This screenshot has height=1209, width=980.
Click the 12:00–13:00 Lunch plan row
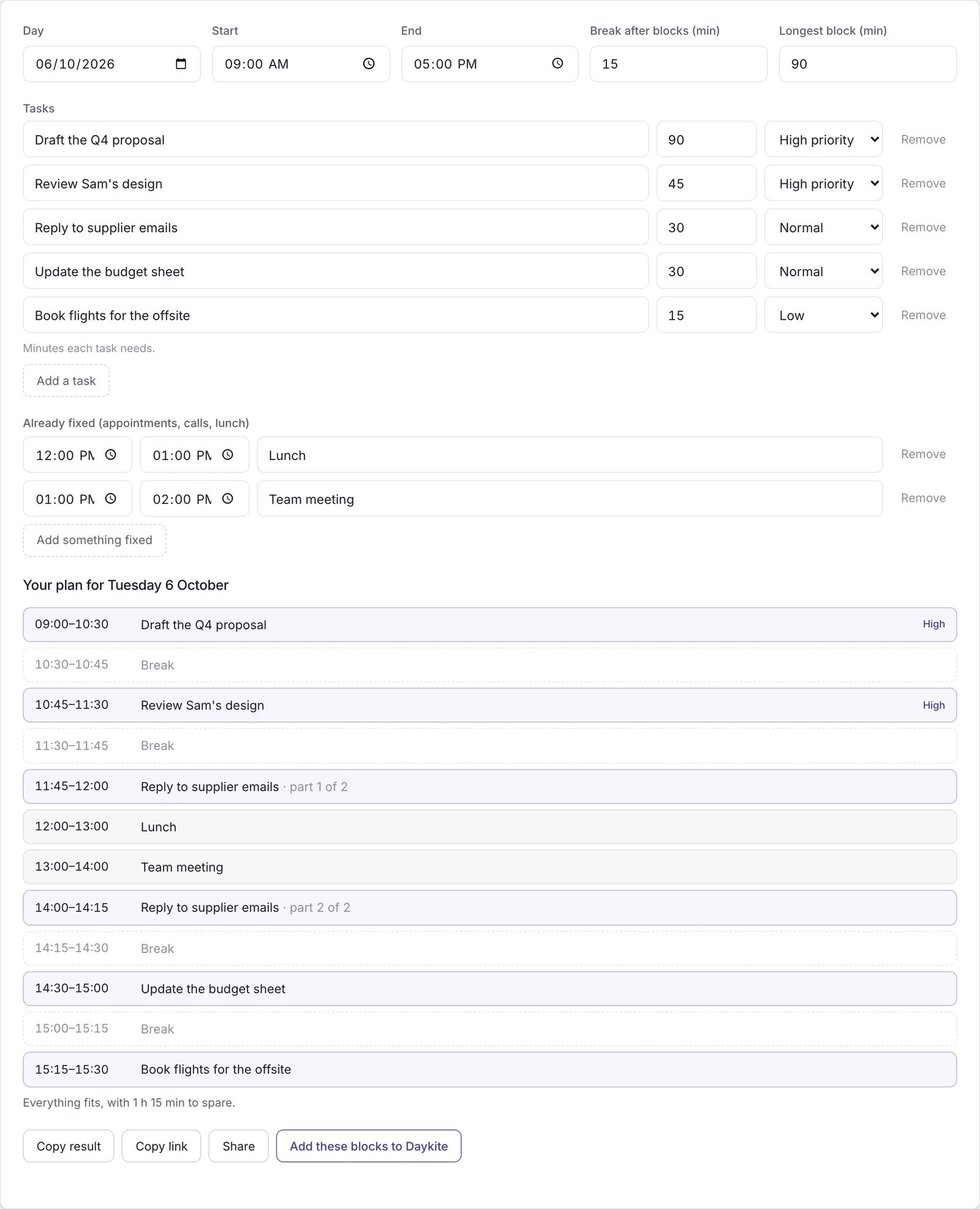click(x=490, y=827)
